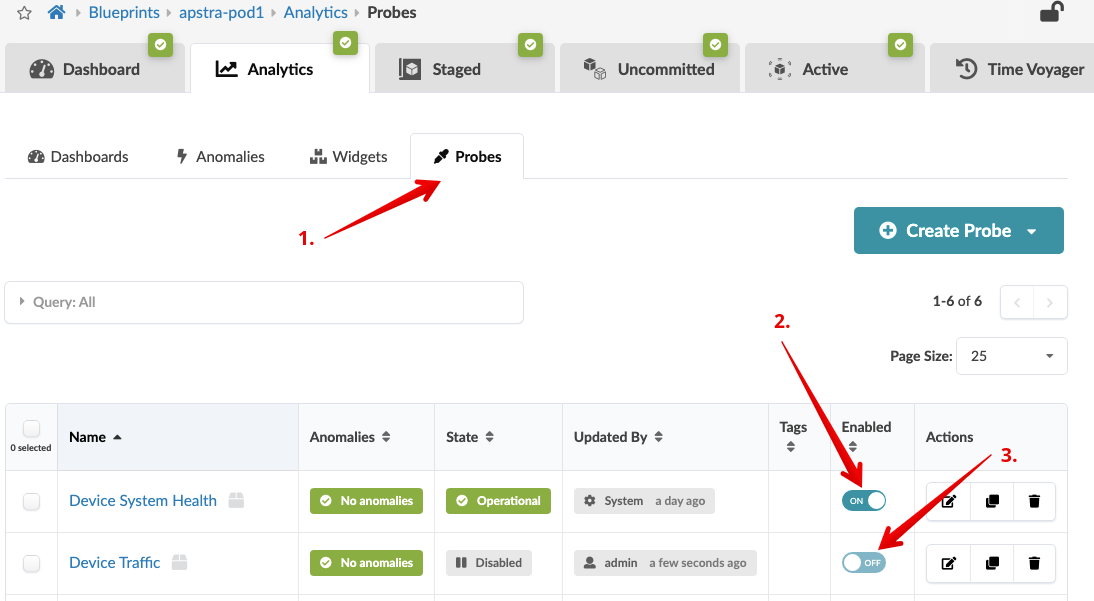
Task: Disable the Device System Health probe toggle
Action: click(x=864, y=501)
